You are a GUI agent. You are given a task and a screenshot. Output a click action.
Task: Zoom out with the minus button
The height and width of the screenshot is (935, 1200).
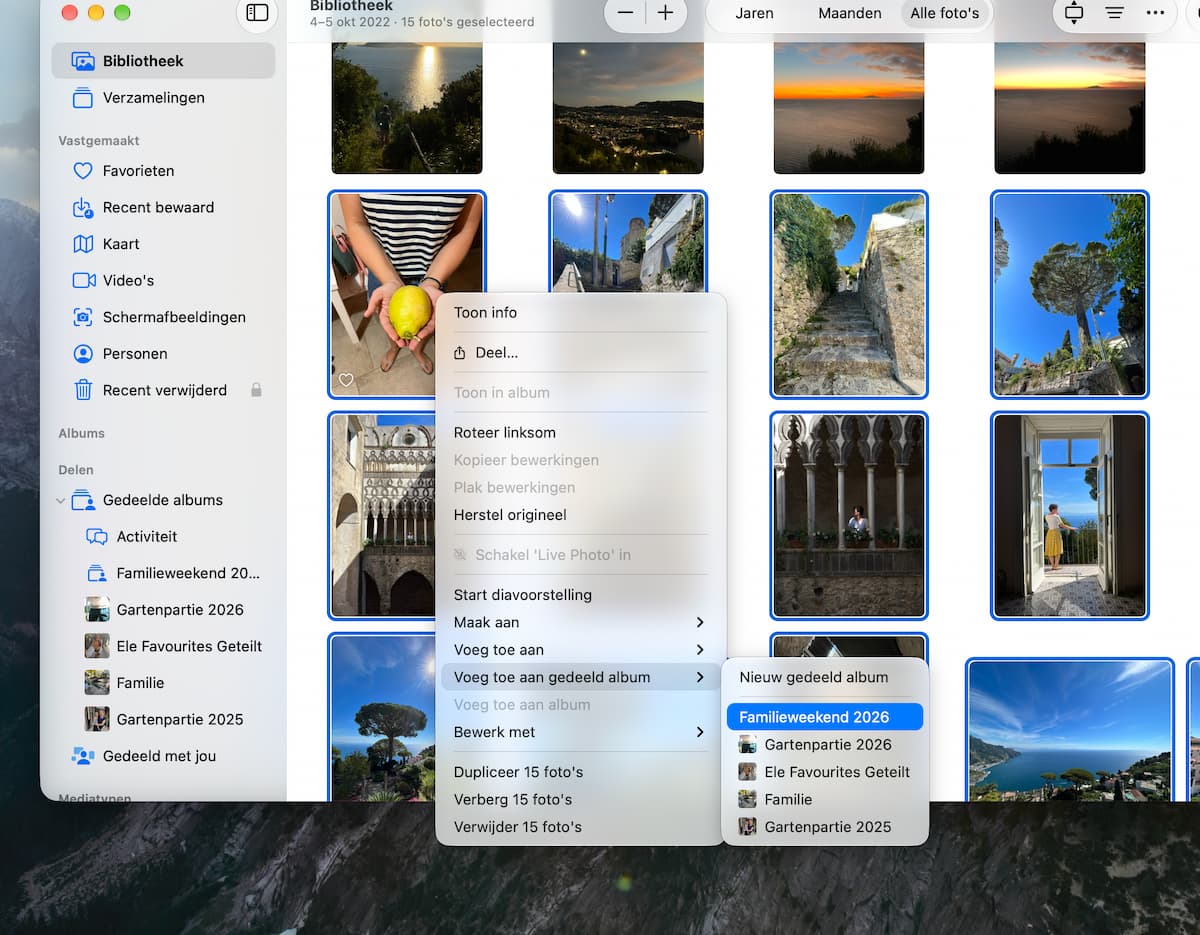(626, 13)
